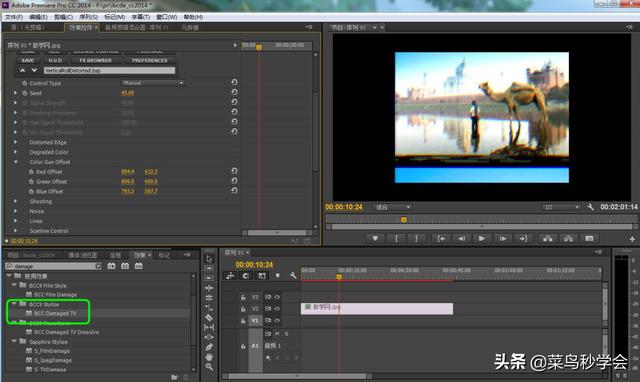
Task: Collapse the BCC9 Film Style folder
Action: click(x=14, y=285)
